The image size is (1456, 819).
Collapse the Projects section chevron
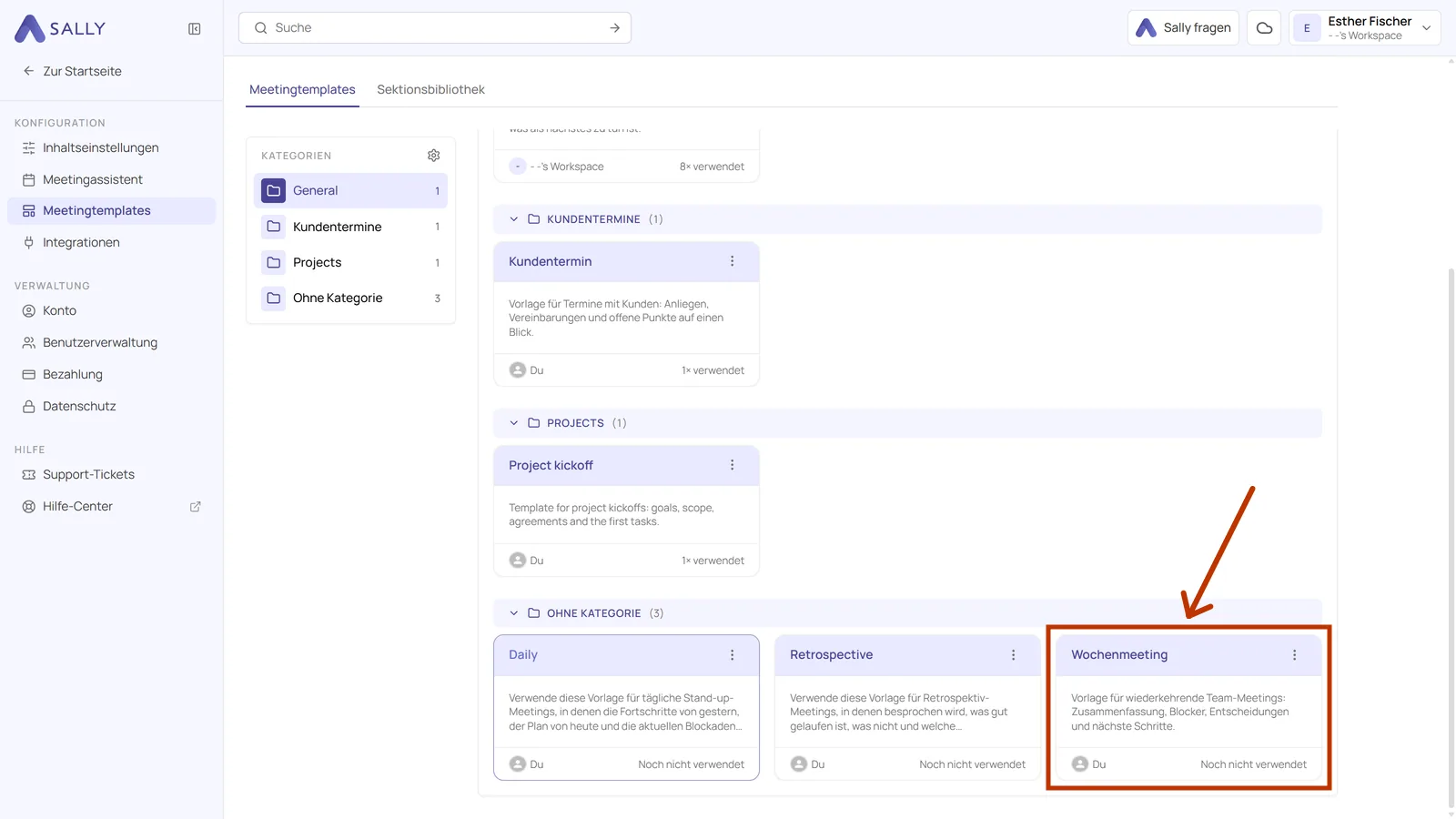tap(514, 423)
